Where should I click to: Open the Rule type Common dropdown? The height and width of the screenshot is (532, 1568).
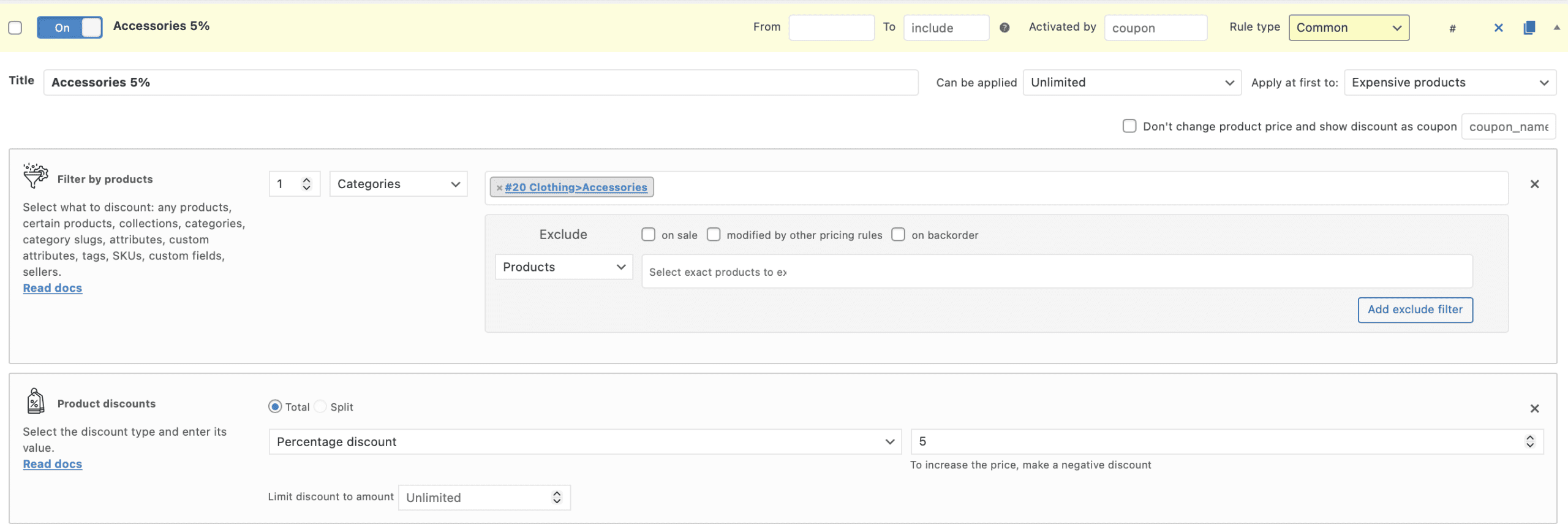[x=1348, y=28]
